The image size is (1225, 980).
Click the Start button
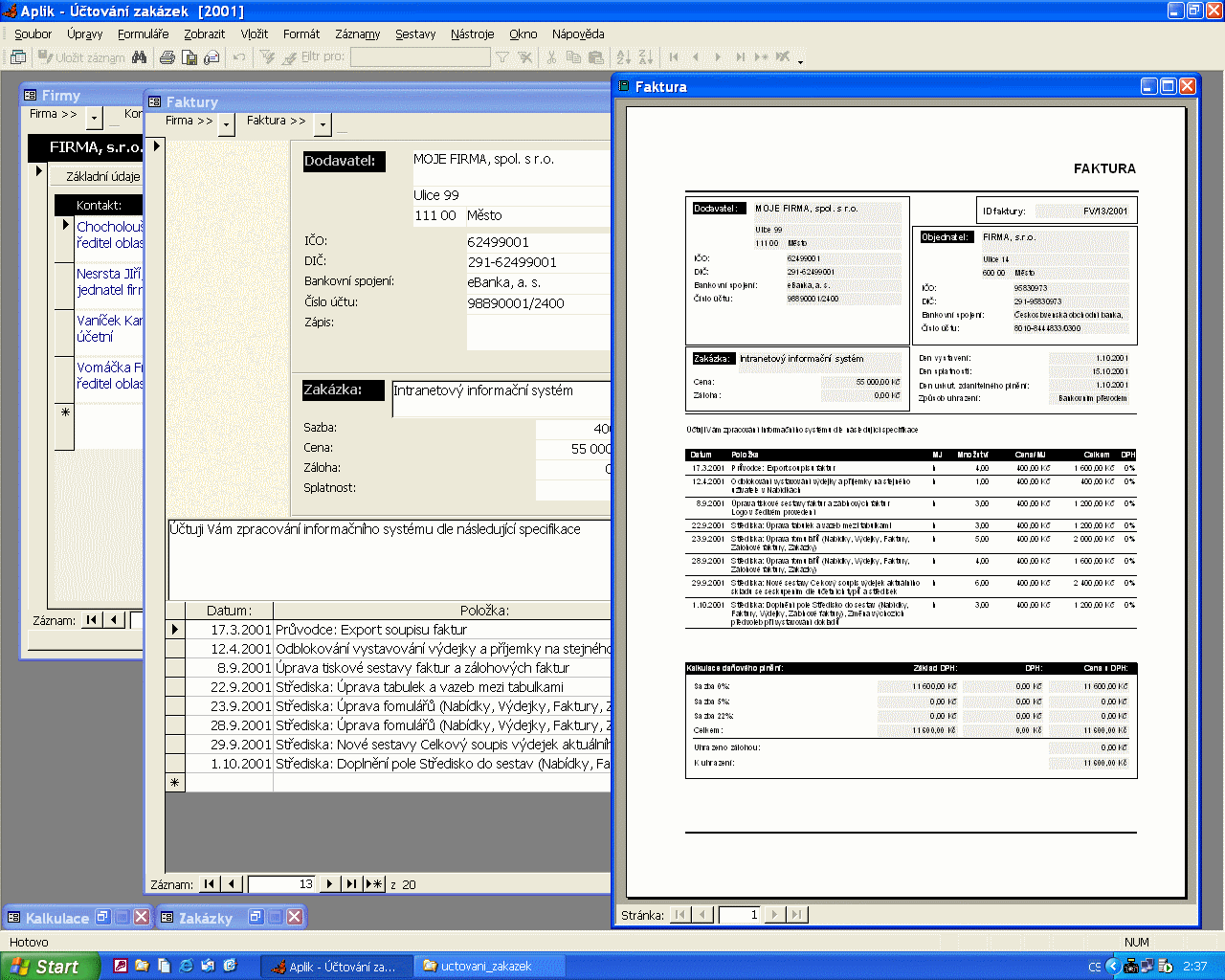coord(48,967)
